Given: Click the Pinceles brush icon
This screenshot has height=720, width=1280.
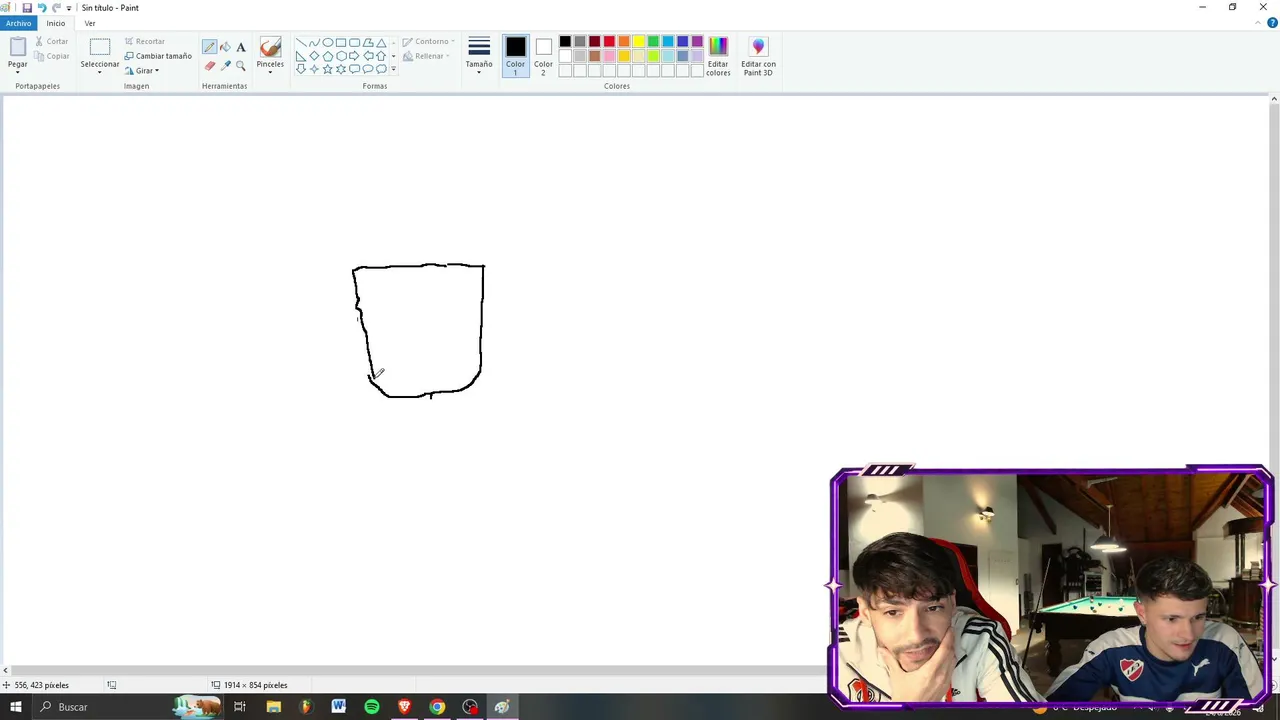Looking at the screenshot, I should [270, 47].
